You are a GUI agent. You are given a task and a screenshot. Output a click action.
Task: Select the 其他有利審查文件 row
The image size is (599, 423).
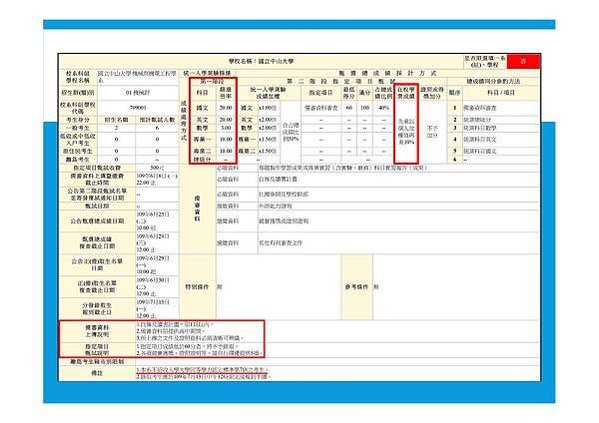[x=377, y=243]
